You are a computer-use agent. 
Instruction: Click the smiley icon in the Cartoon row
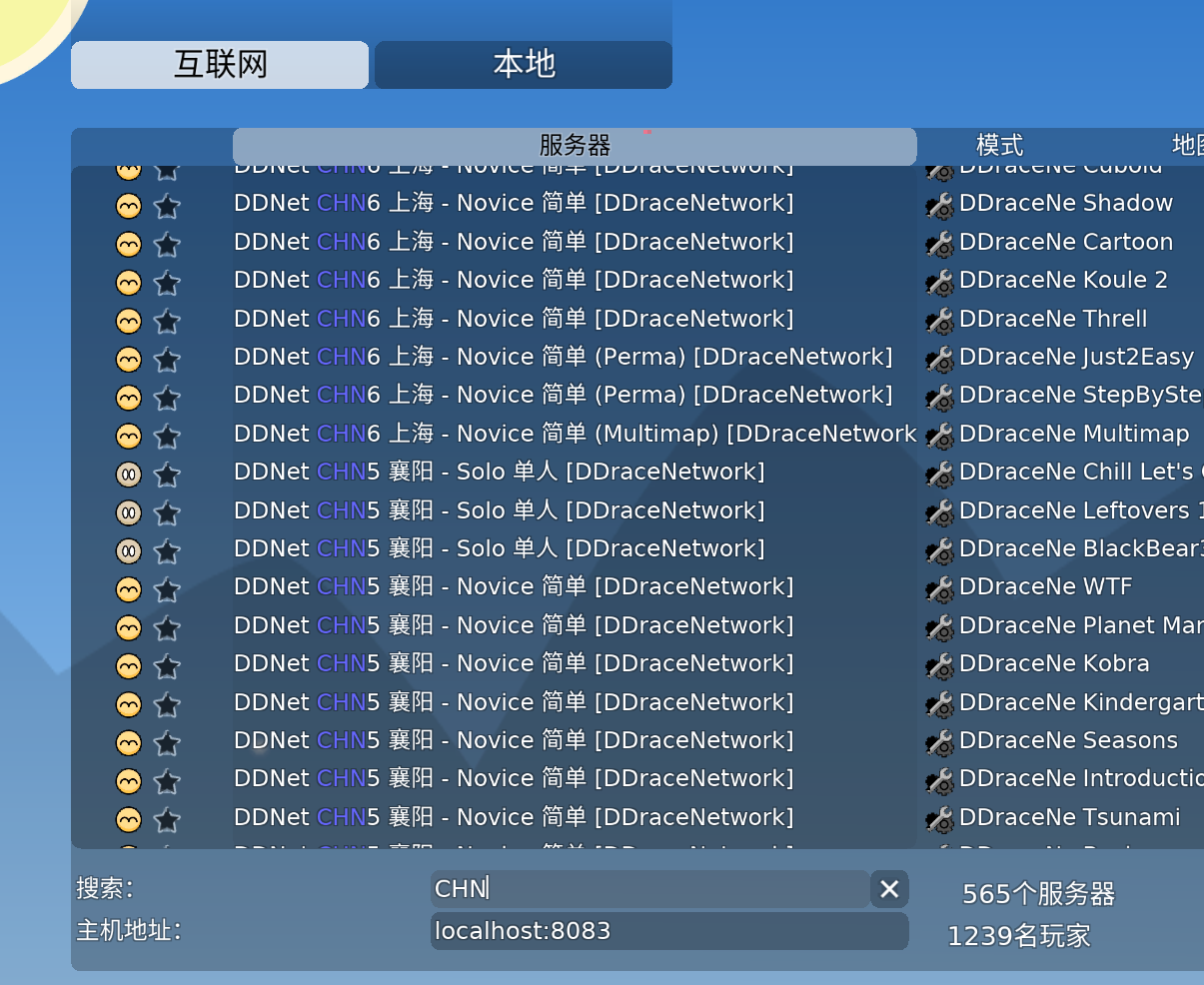click(x=129, y=244)
